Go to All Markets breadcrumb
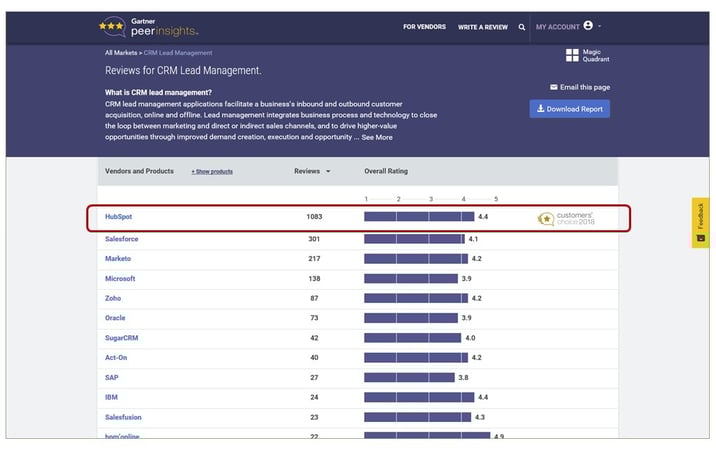This screenshot has height=450, width=716. pos(122,52)
